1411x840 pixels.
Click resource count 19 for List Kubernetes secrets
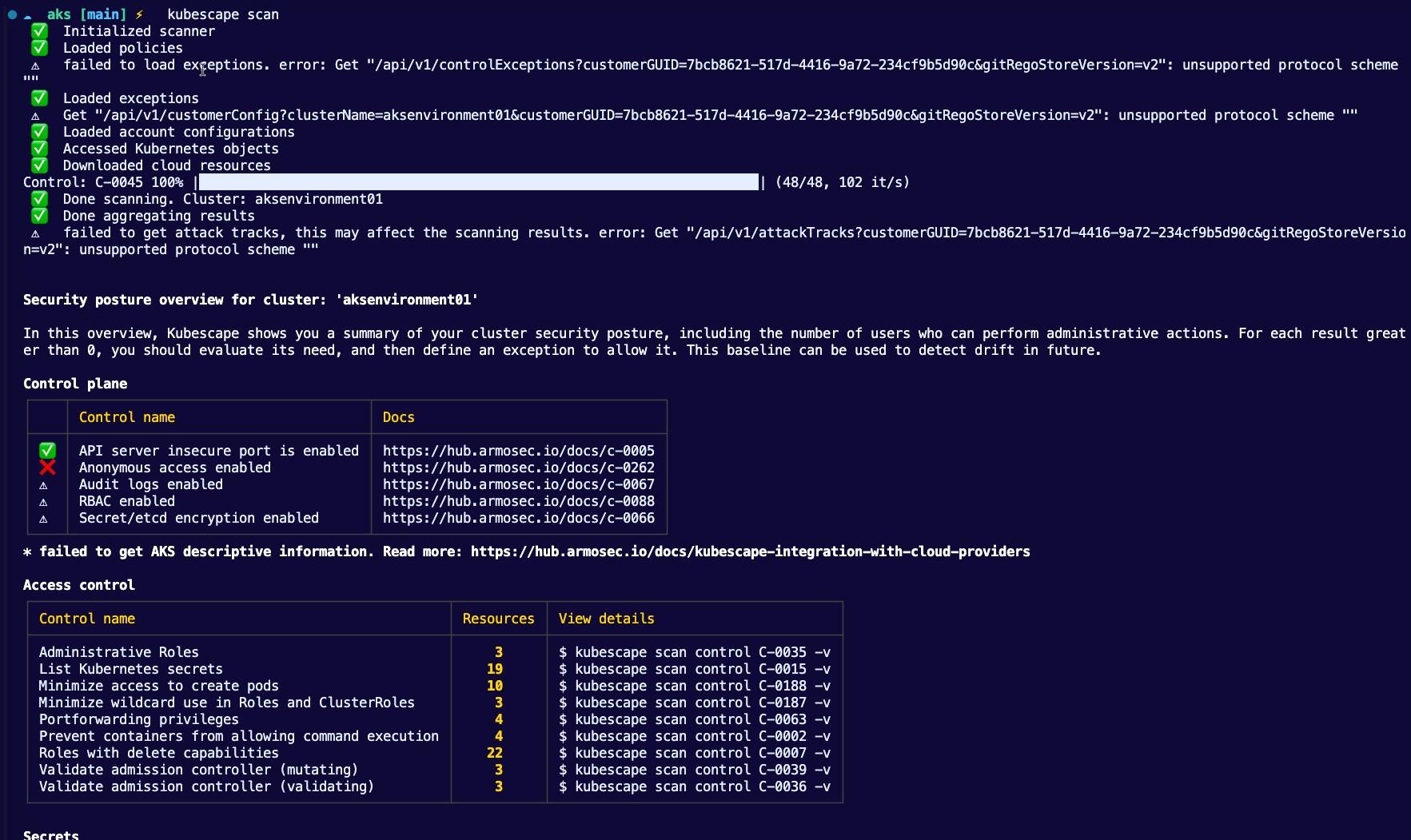coord(495,669)
